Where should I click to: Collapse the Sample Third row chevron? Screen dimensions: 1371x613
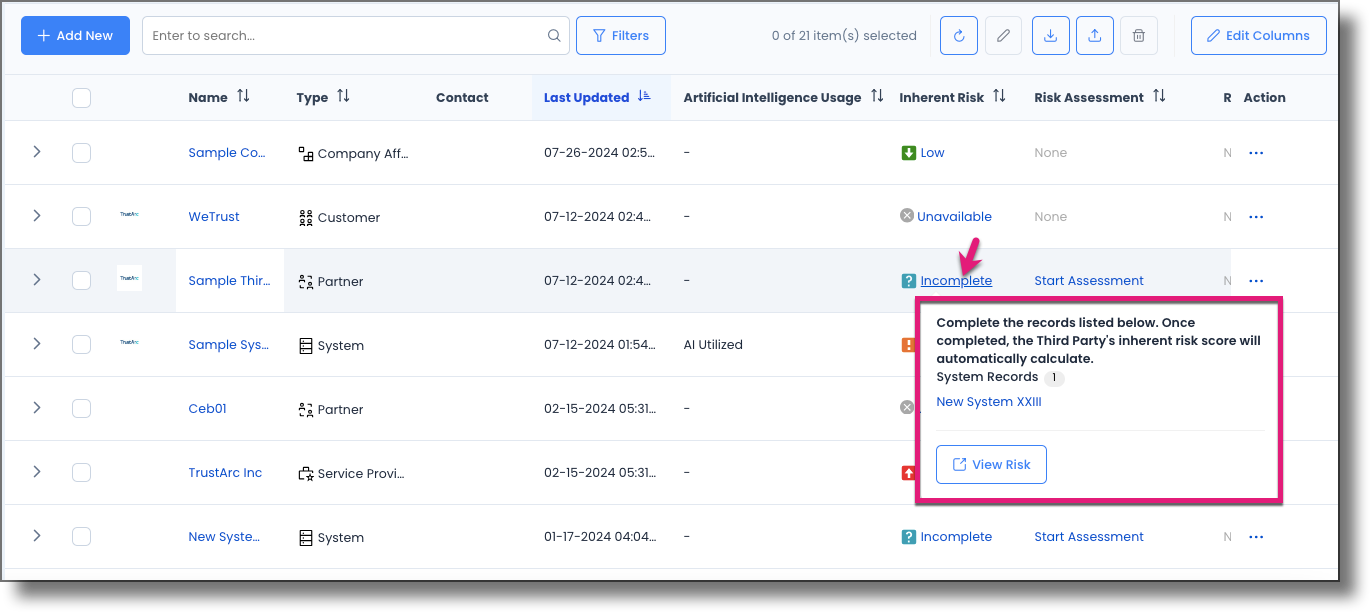coord(37,281)
